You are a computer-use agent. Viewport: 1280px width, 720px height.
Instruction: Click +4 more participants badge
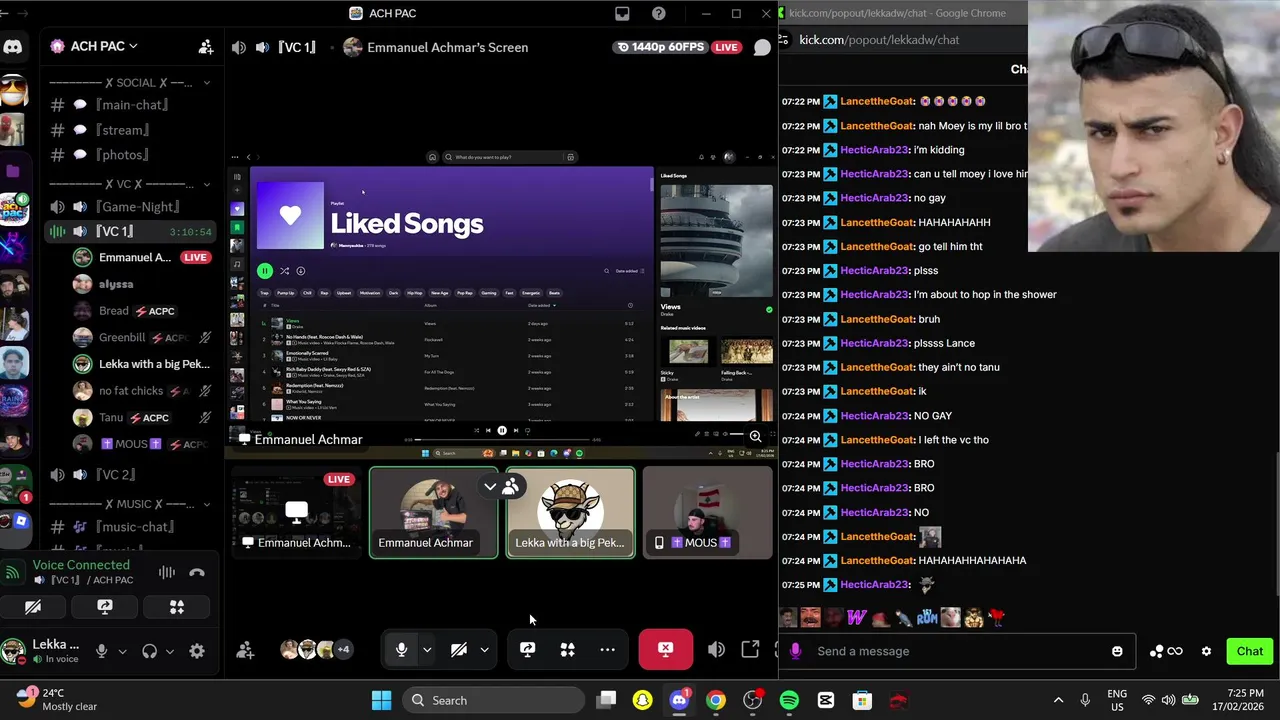click(343, 650)
